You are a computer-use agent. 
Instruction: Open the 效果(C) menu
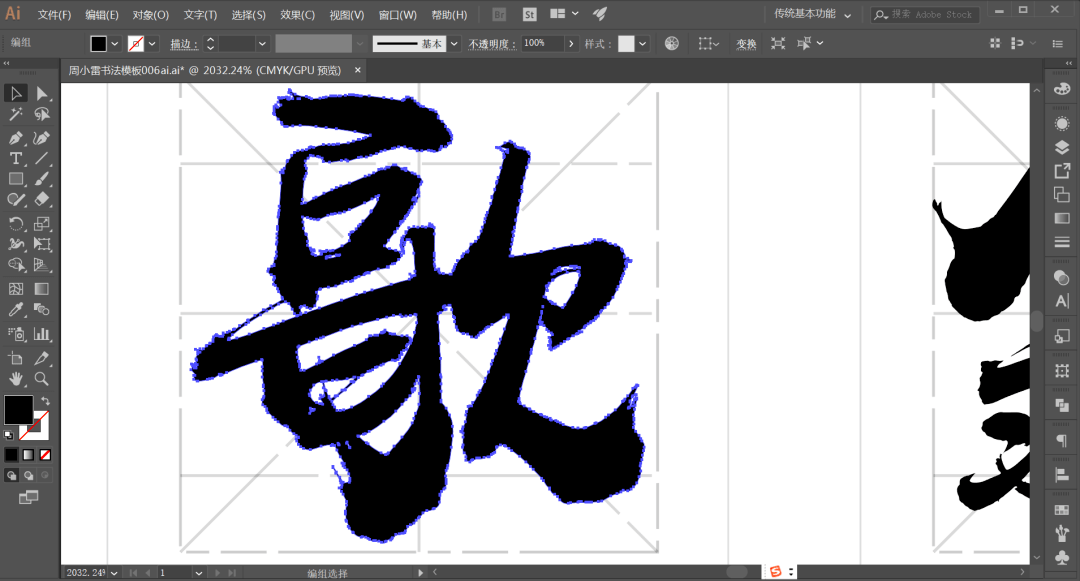click(297, 15)
